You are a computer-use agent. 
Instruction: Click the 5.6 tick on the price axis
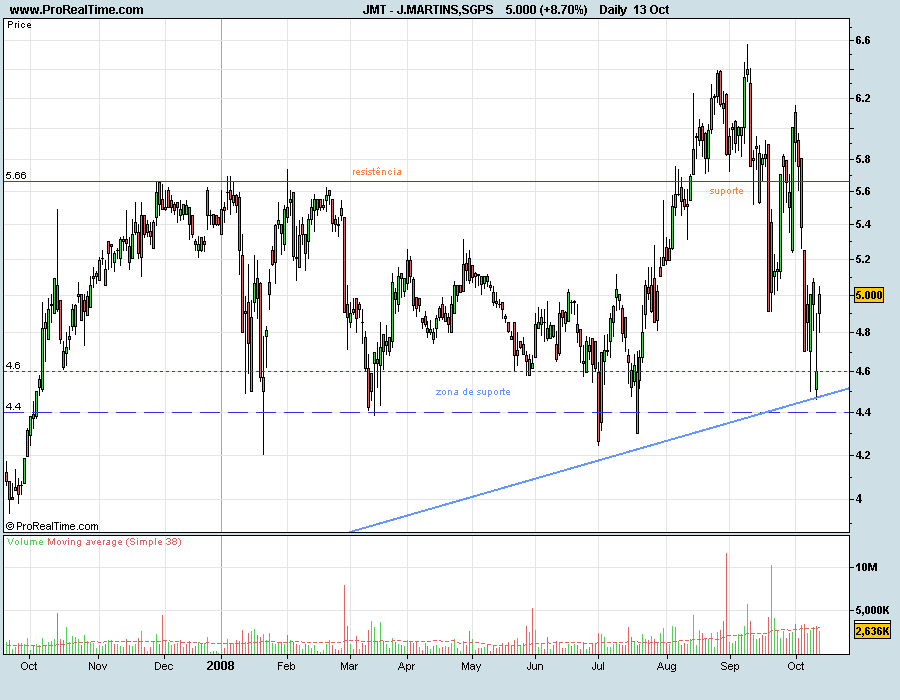(x=863, y=191)
